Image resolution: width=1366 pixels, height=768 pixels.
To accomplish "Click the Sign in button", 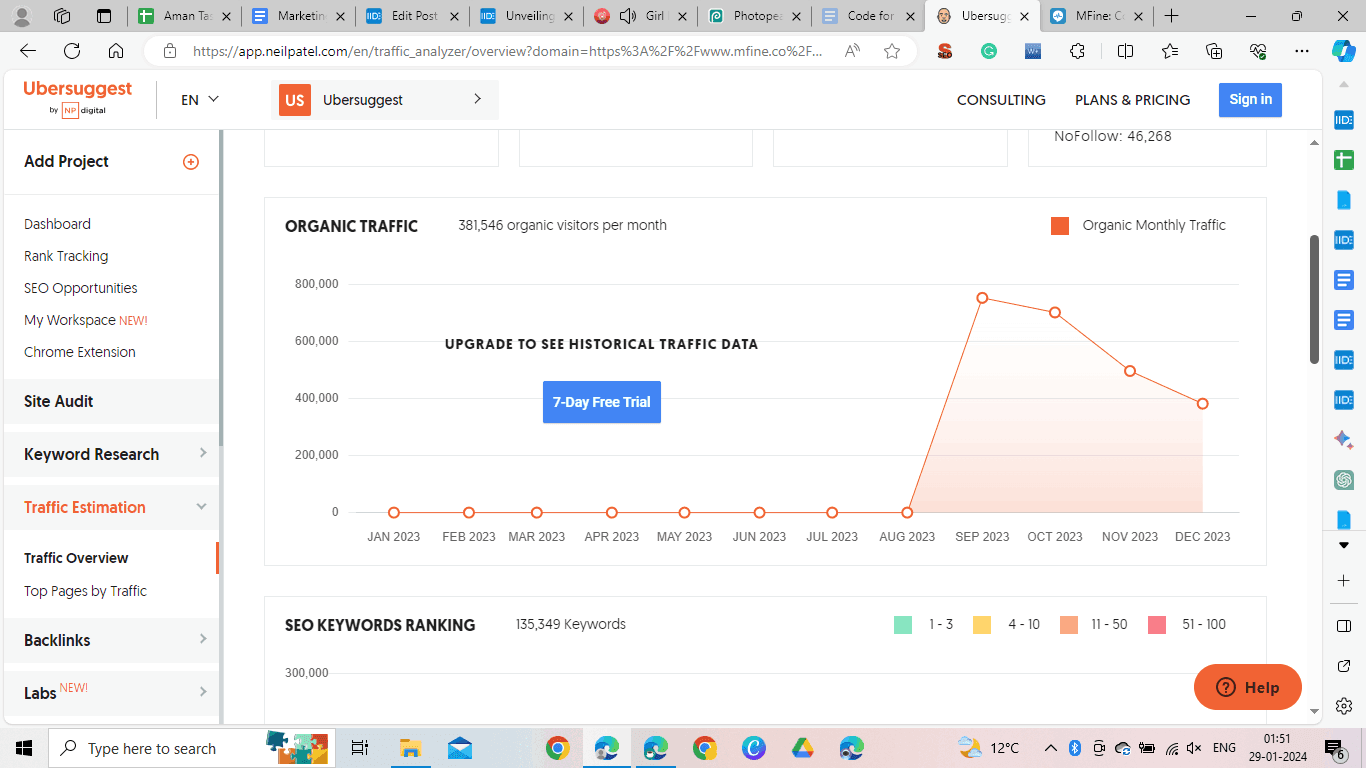I will coord(1250,100).
